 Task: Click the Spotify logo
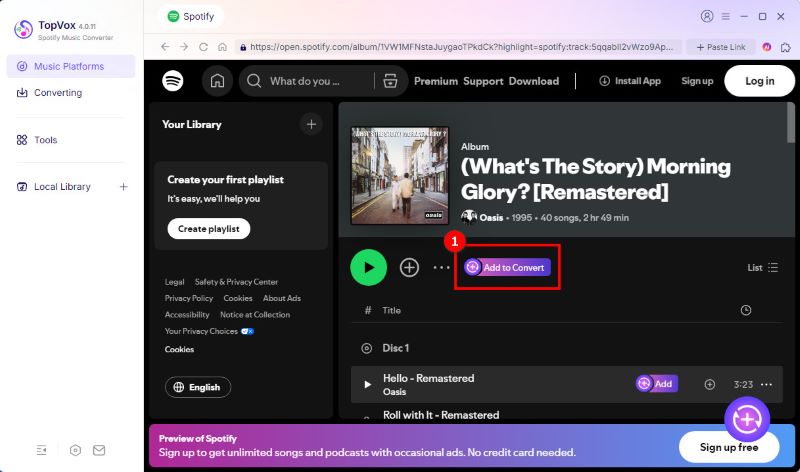pyautogui.click(x=173, y=81)
